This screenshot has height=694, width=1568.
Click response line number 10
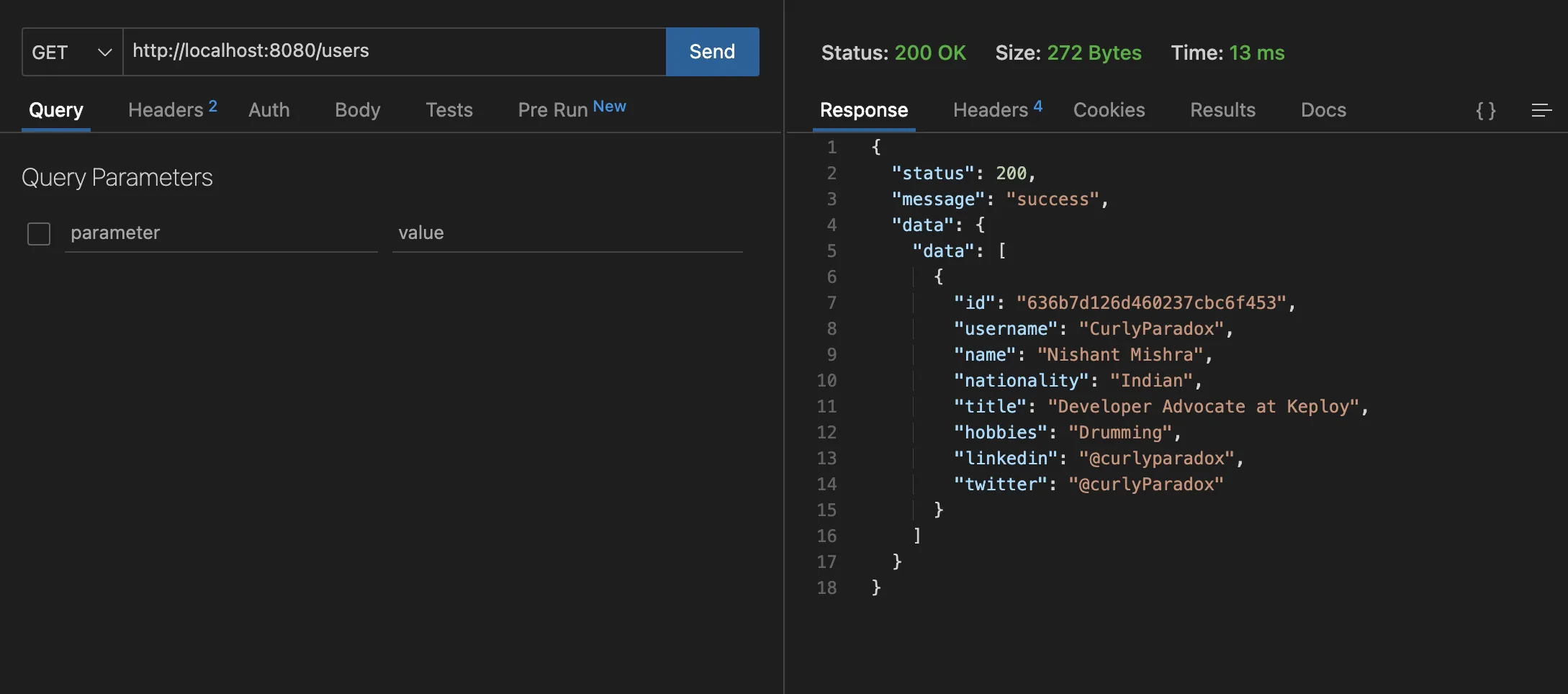point(826,381)
